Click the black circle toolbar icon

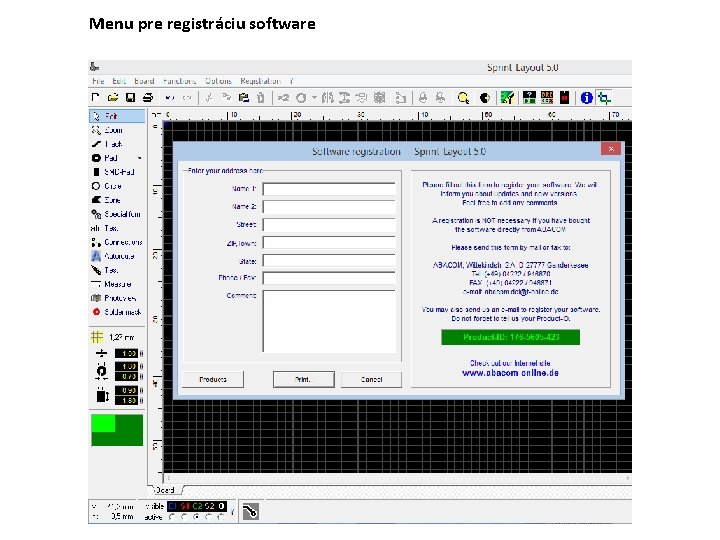pyautogui.click(x=484, y=97)
